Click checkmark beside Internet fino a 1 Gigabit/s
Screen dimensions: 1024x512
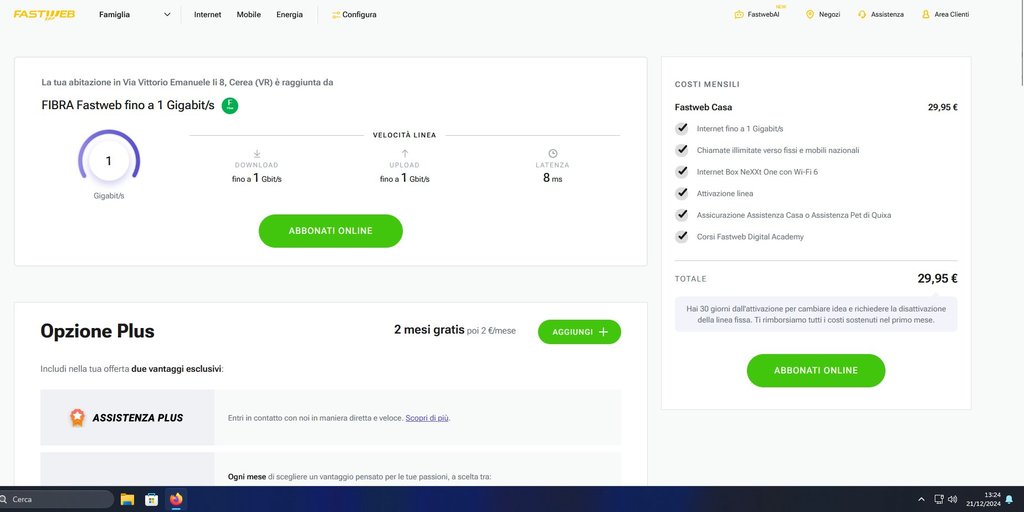point(682,129)
